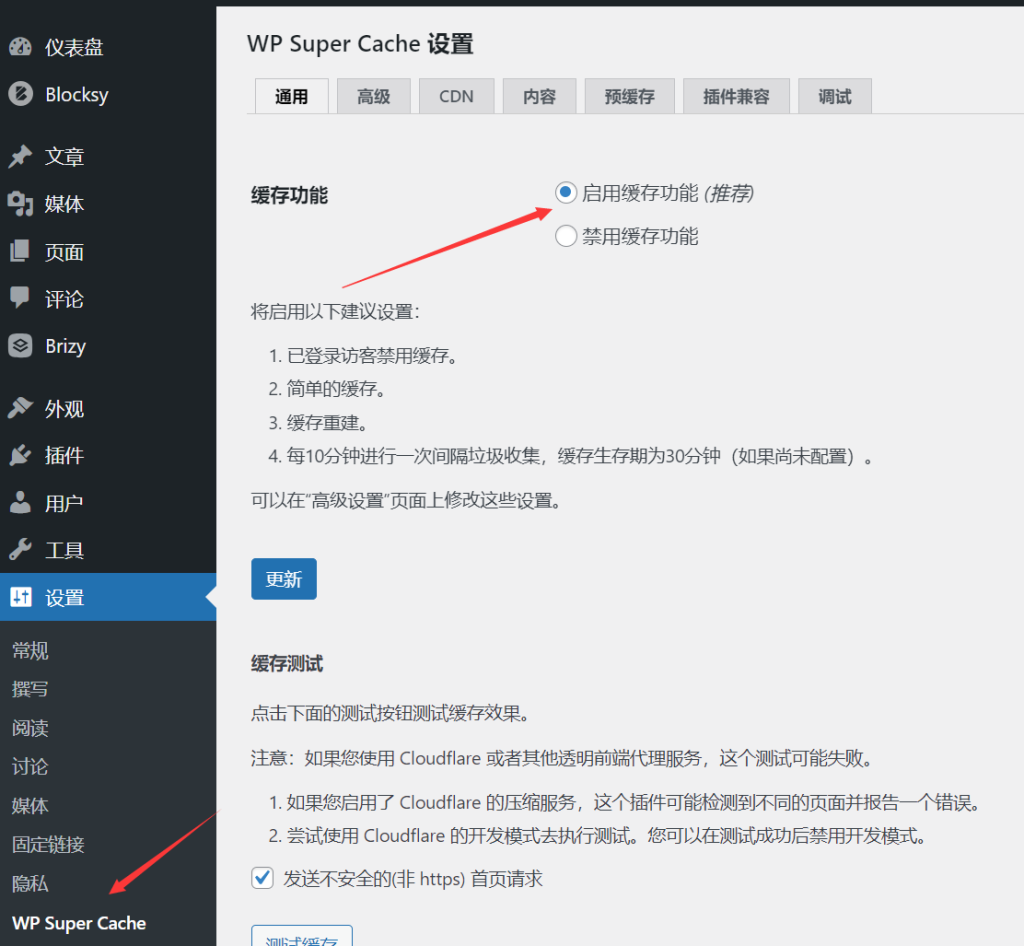Click the Pages icon in sidebar
This screenshot has height=946, width=1024.
20,252
